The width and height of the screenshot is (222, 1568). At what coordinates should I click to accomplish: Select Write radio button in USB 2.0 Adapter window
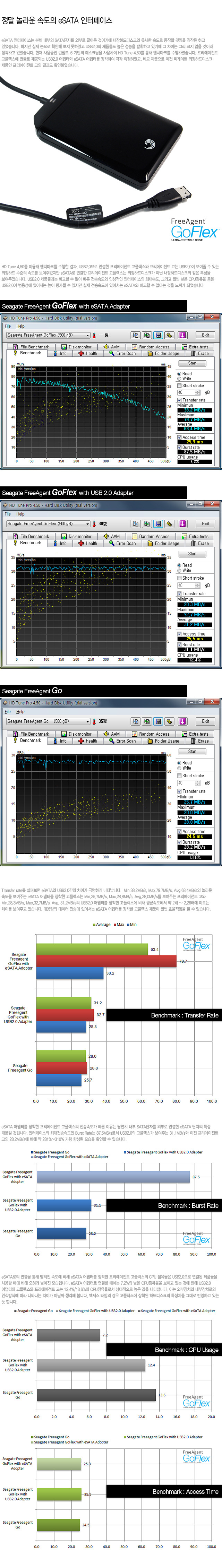tap(179, 571)
